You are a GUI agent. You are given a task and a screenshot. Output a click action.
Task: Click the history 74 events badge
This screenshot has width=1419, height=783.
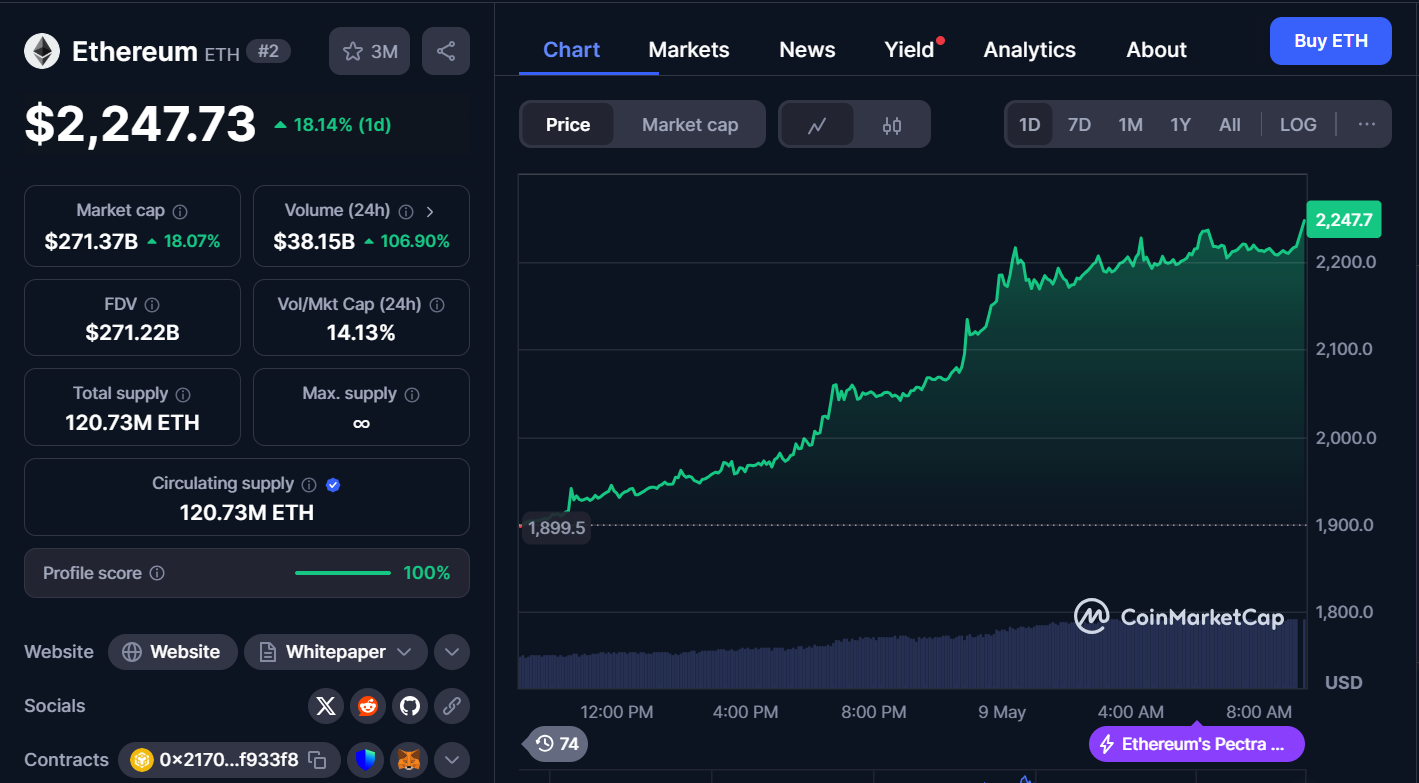(557, 744)
